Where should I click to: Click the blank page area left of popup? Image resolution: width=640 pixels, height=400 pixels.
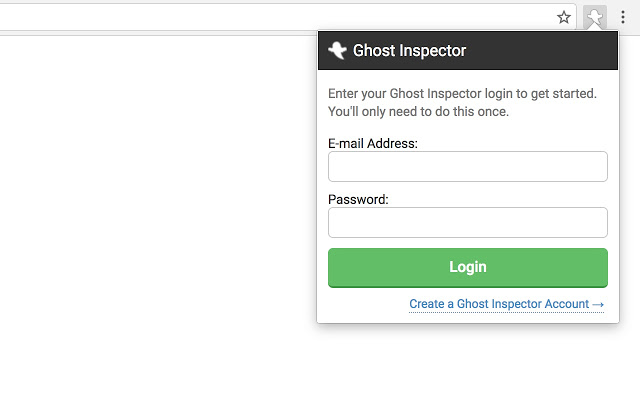[150, 200]
